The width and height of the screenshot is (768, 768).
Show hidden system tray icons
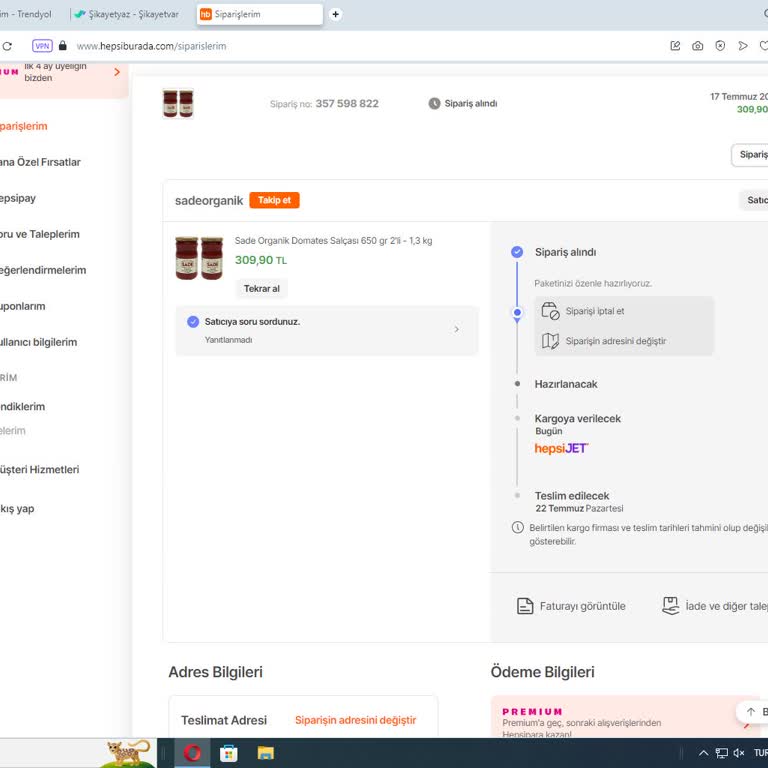tap(704, 753)
